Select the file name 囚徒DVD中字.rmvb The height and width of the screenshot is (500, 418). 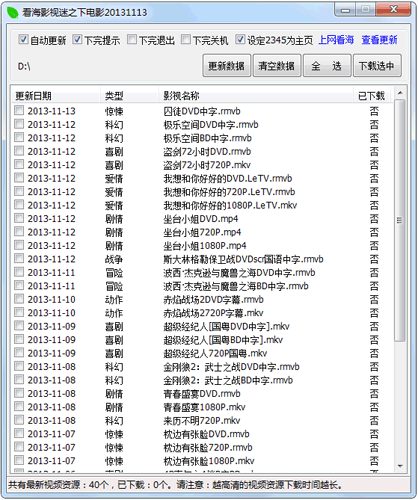pos(202,111)
